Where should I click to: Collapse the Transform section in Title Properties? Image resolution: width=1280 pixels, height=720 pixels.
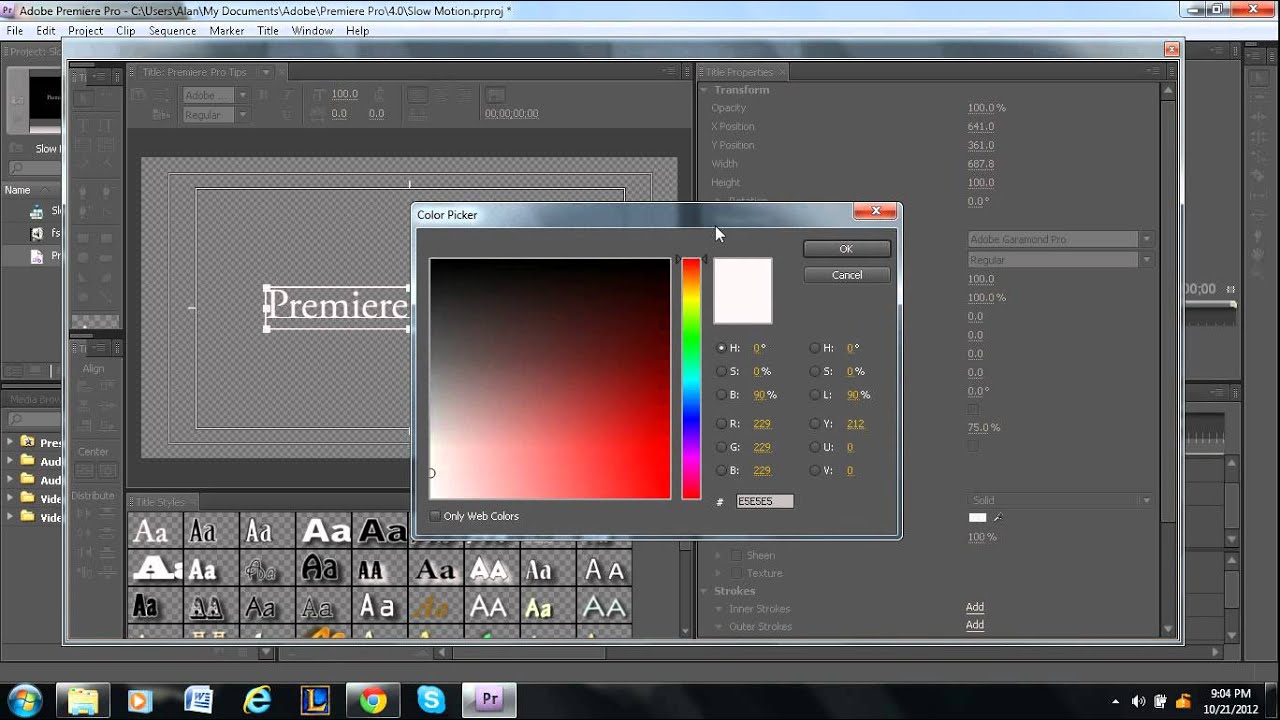[x=704, y=90]
